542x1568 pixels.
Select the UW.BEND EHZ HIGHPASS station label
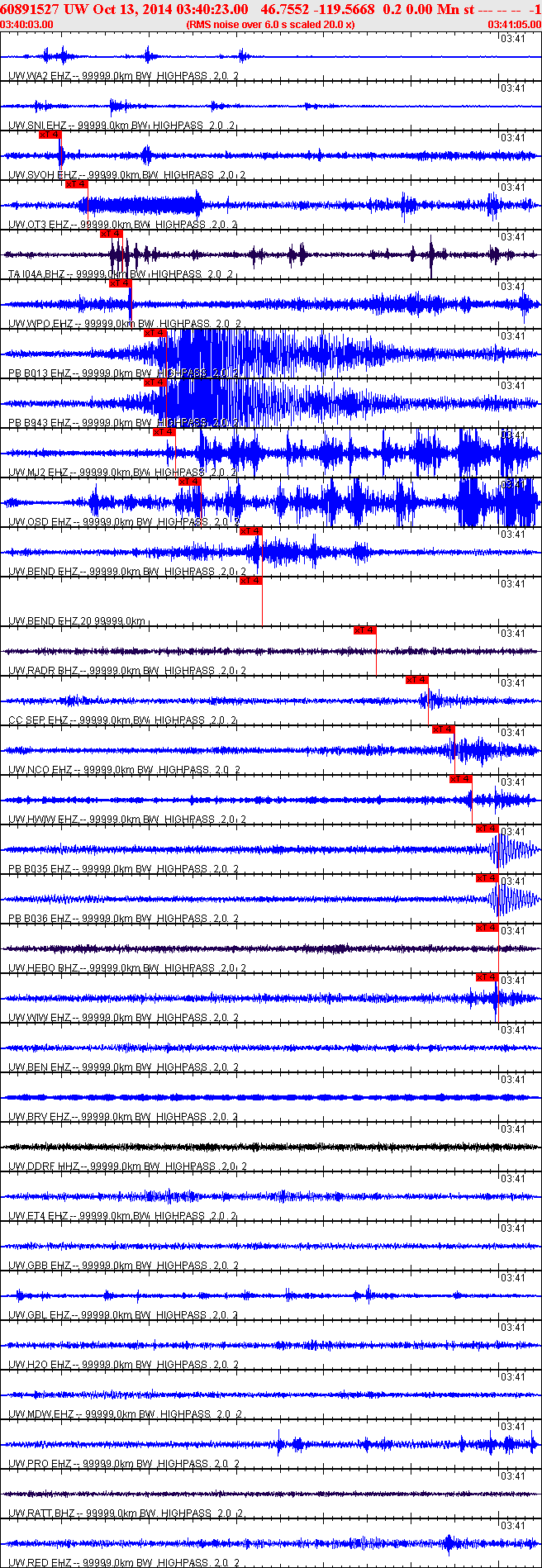[127, 572]
